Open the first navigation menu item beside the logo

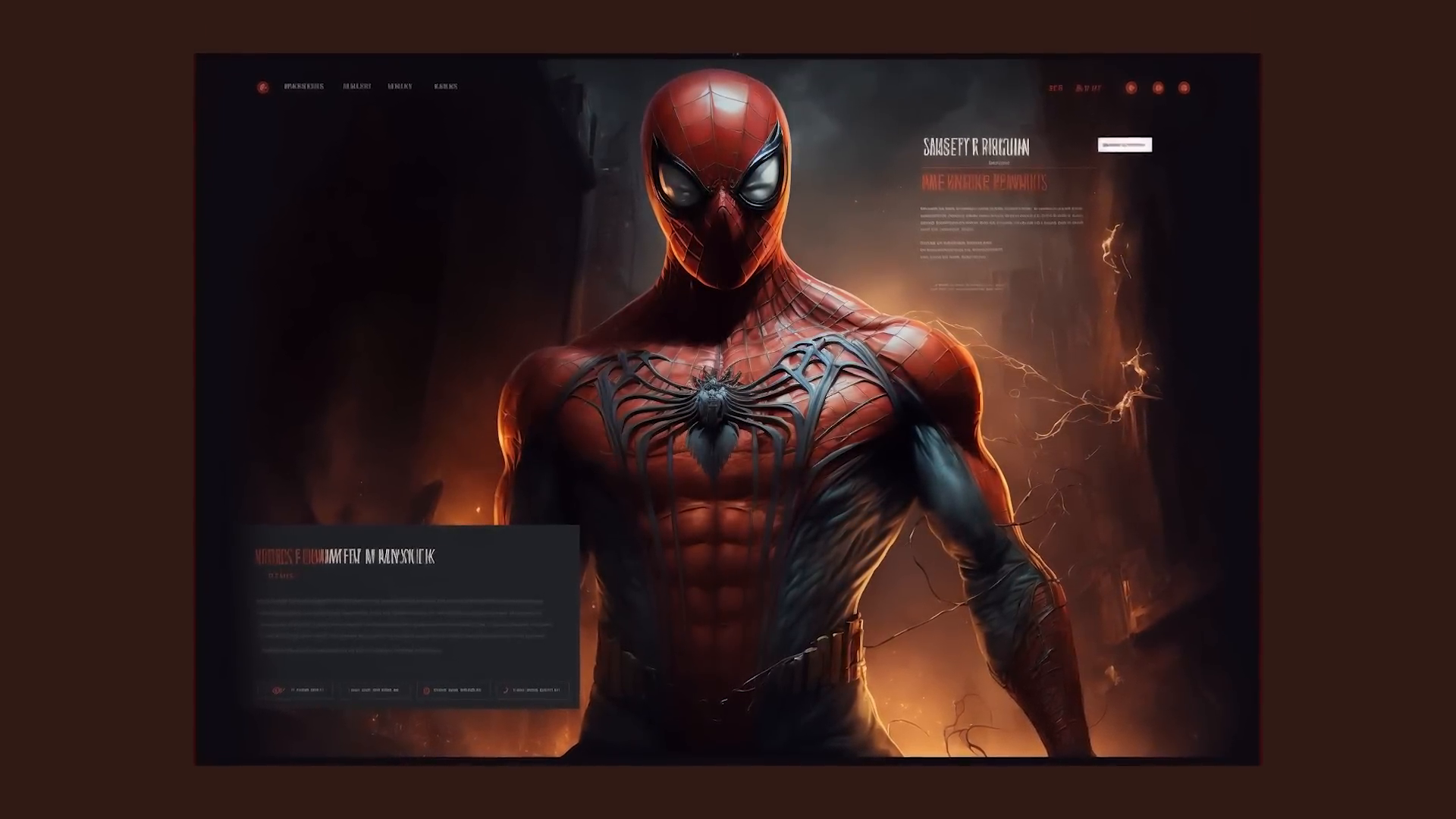coord(303,86)
